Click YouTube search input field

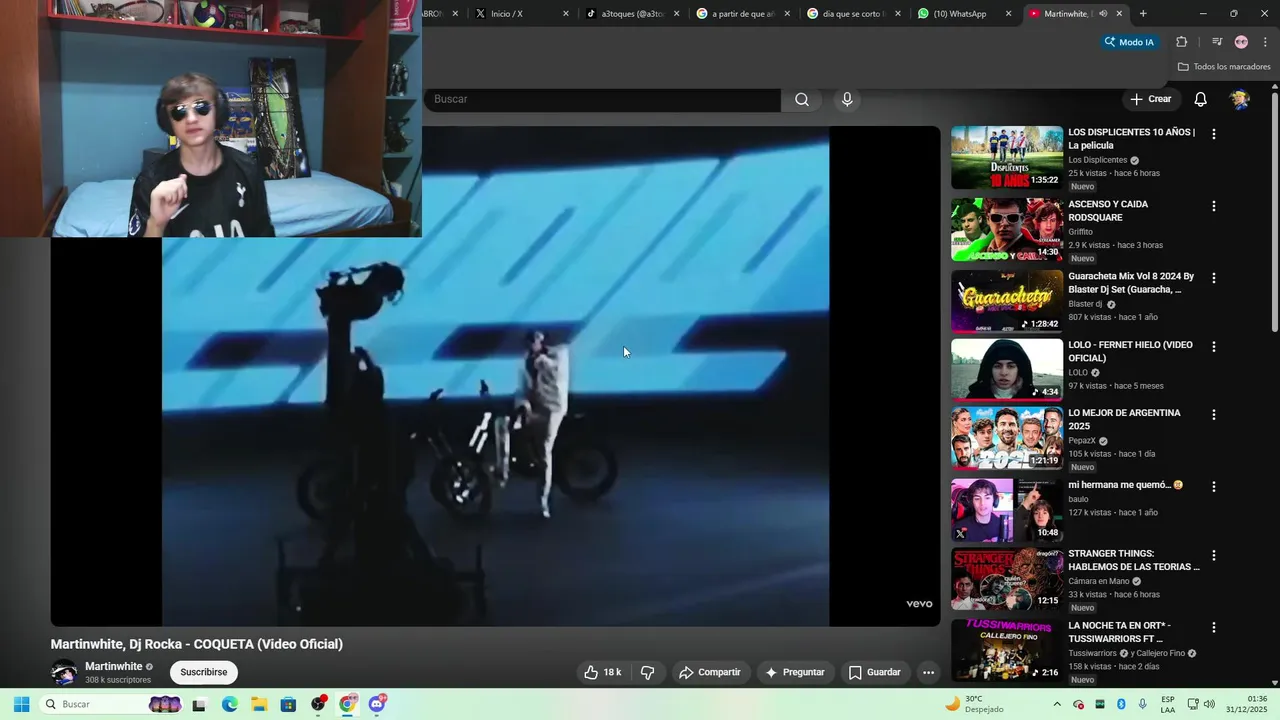coord(603,99)
